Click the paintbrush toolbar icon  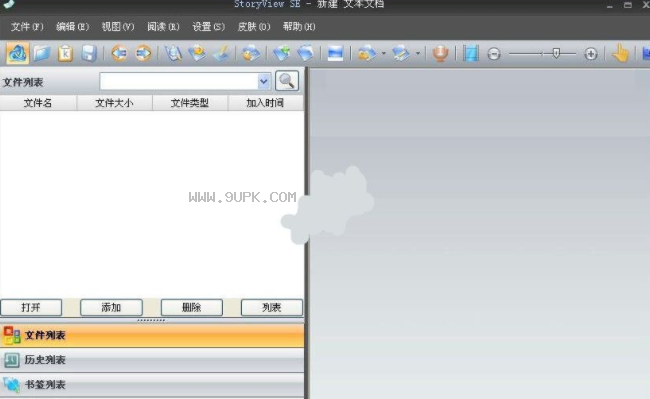(221, 53)
